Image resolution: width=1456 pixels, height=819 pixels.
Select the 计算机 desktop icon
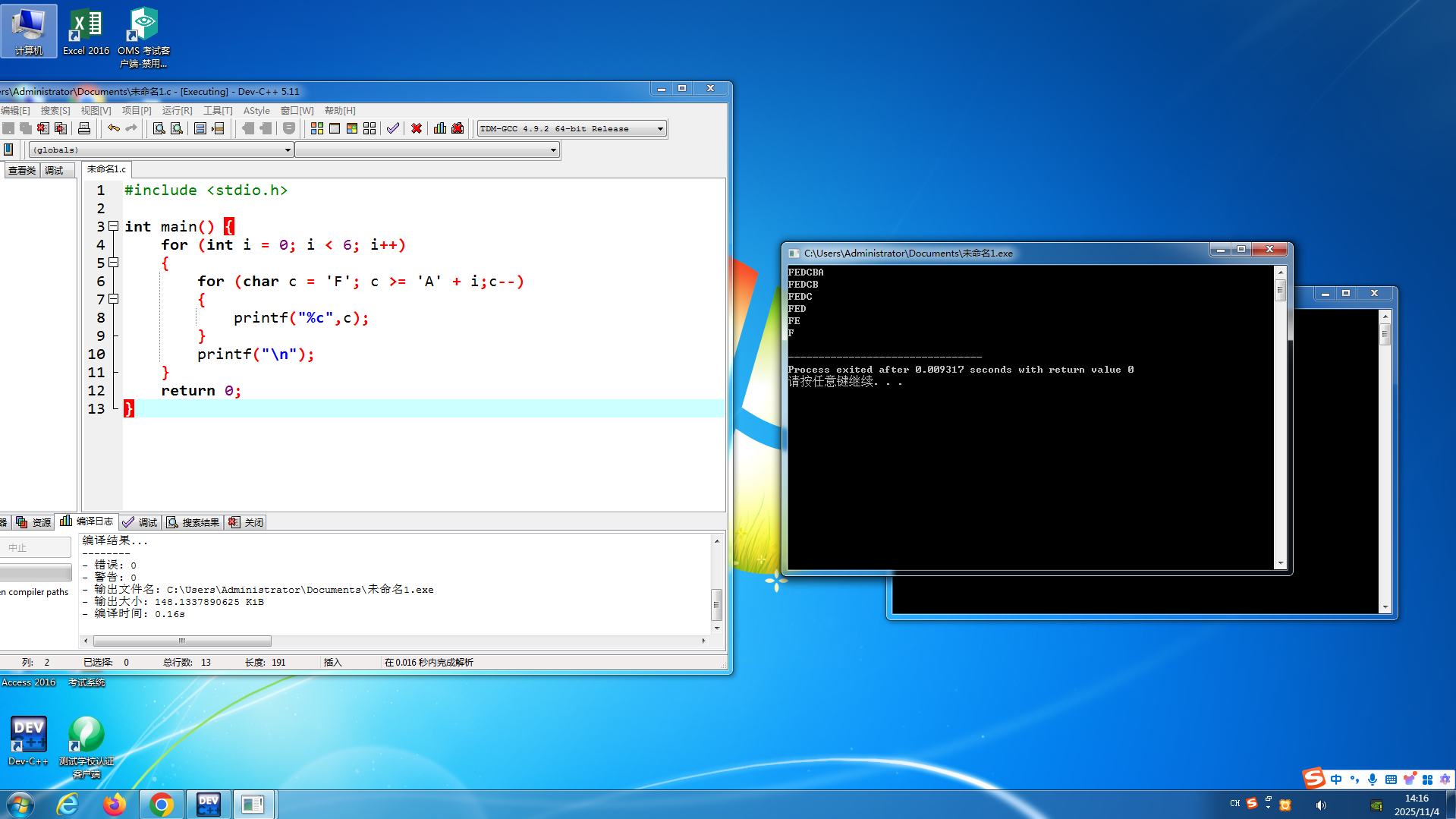pyautogui.click(x=29, y=32)
